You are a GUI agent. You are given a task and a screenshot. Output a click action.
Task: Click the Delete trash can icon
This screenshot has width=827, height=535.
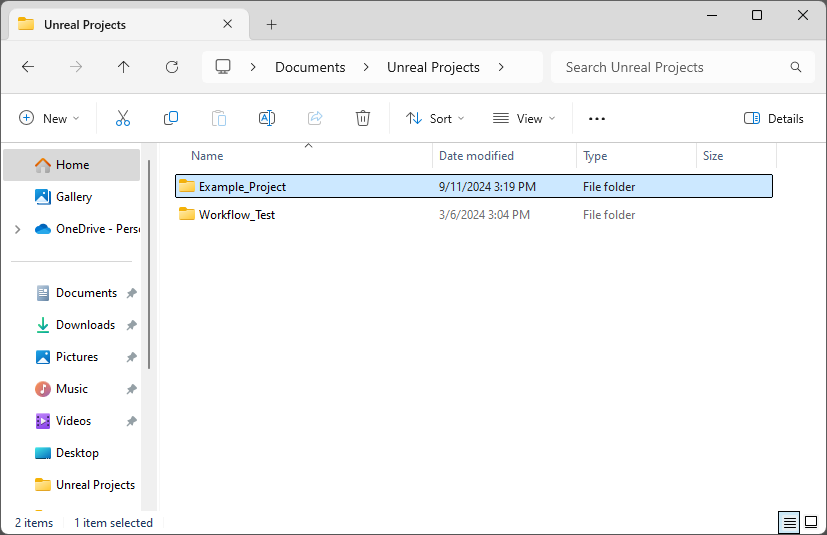pyautogui.click(x=363, y=118)
